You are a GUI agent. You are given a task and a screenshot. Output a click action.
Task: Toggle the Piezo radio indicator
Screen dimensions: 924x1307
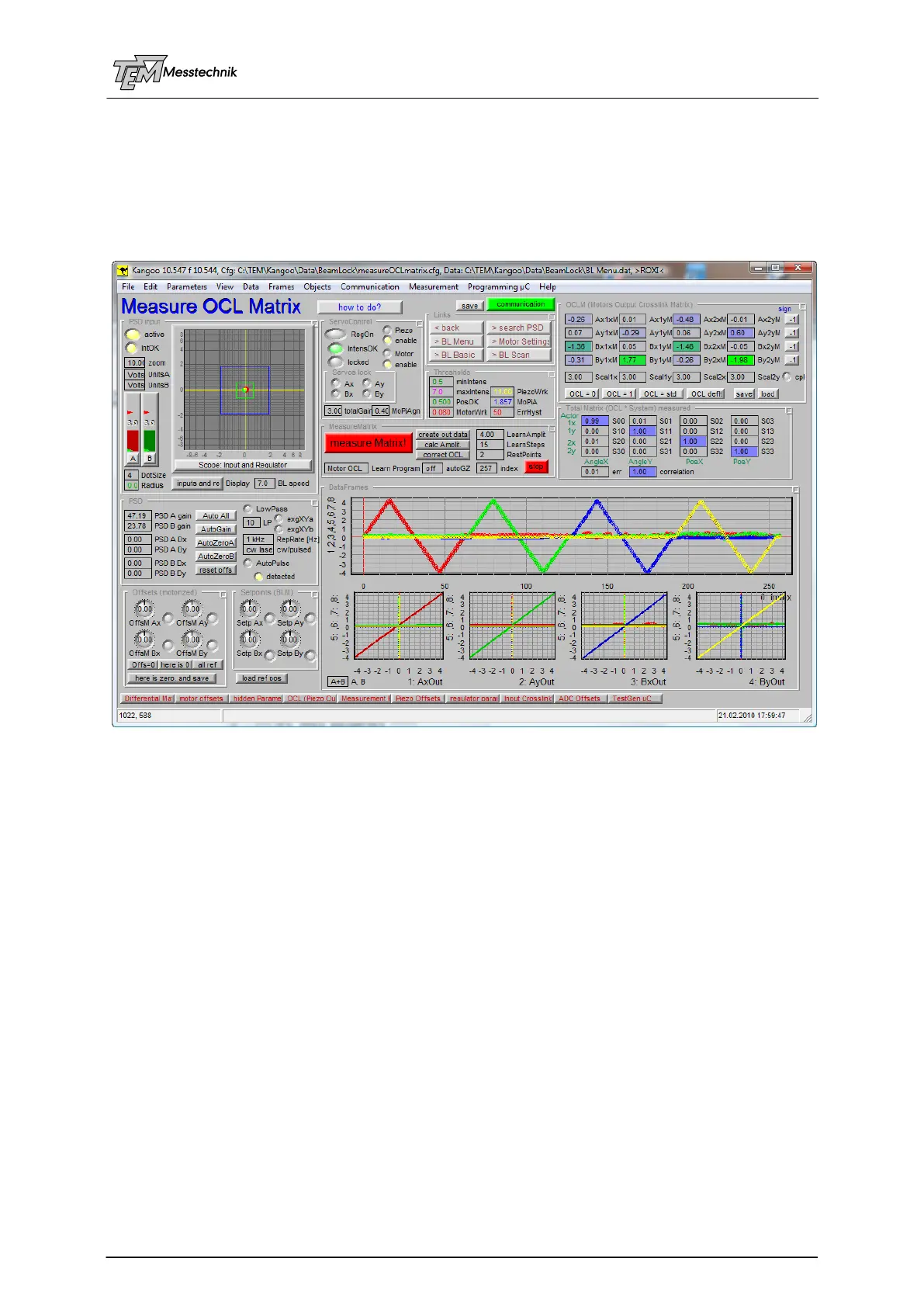click(x=387, y=330)
